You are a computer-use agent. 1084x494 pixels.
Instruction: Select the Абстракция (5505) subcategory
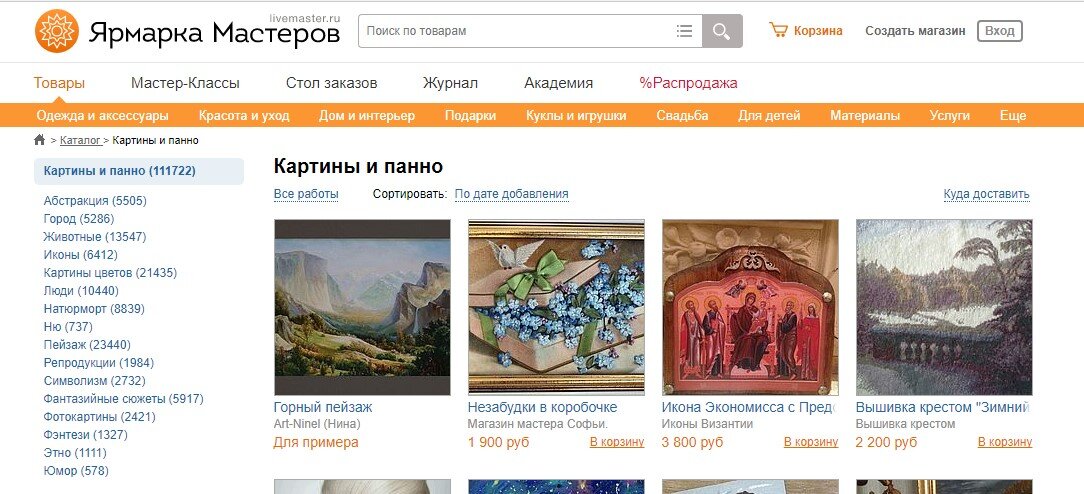click(x=95, y=201)
